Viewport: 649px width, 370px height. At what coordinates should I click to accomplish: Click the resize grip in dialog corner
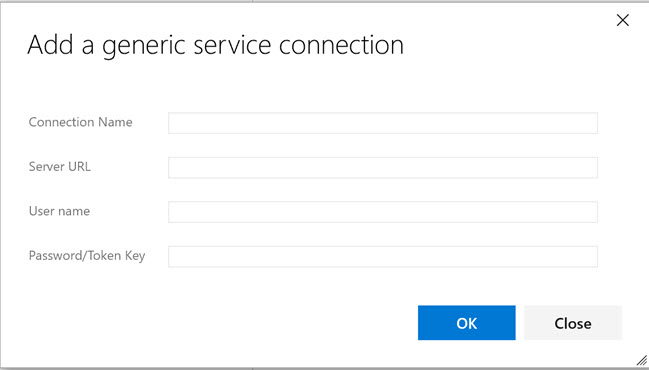coord(642,360)
